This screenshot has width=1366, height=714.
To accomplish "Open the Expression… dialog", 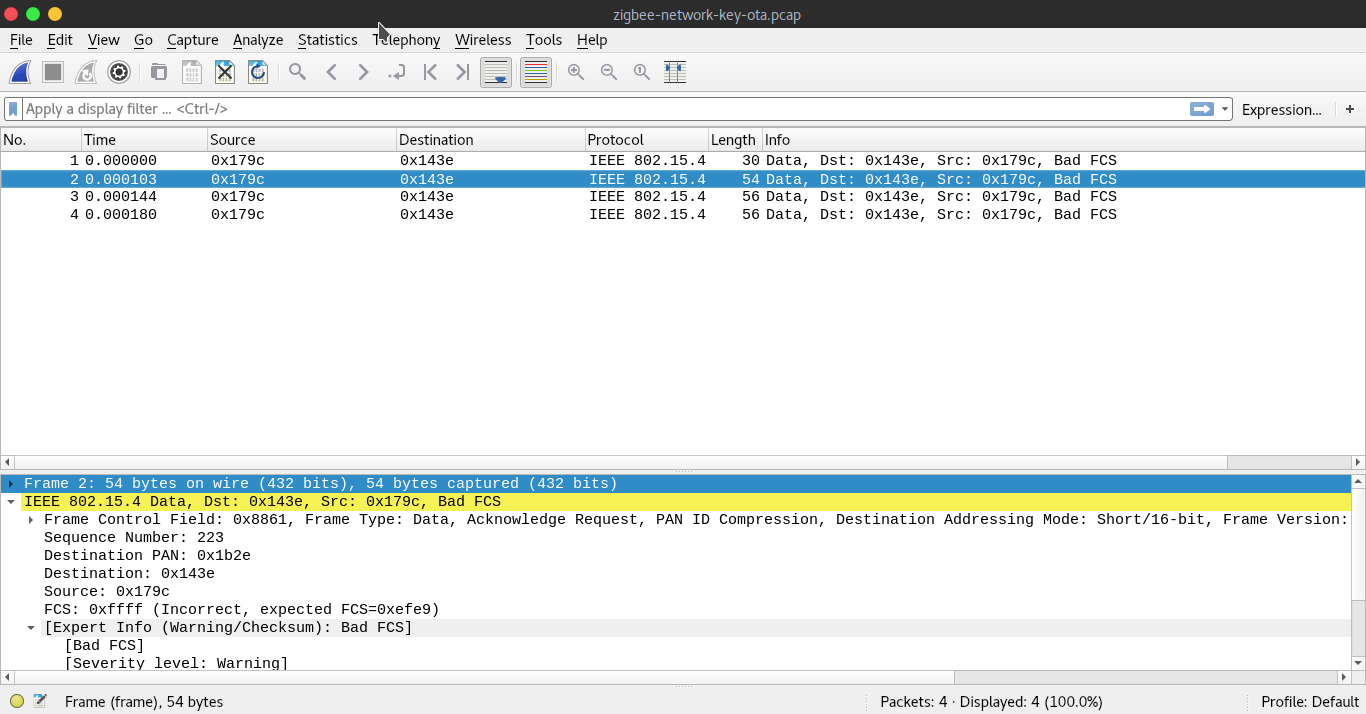I will coord(1281,109).
